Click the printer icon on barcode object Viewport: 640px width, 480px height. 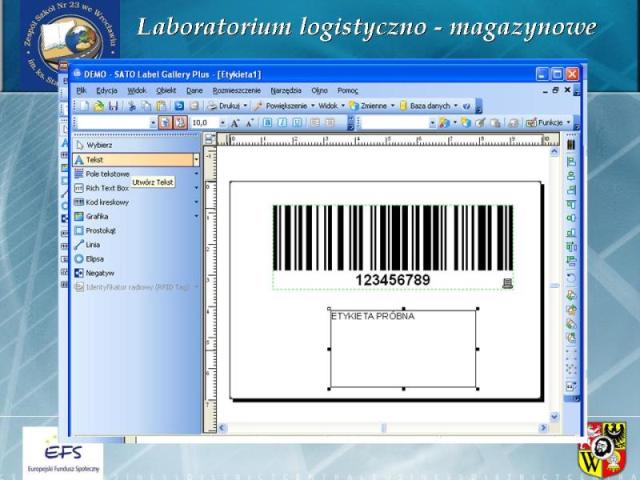[507, 283]
